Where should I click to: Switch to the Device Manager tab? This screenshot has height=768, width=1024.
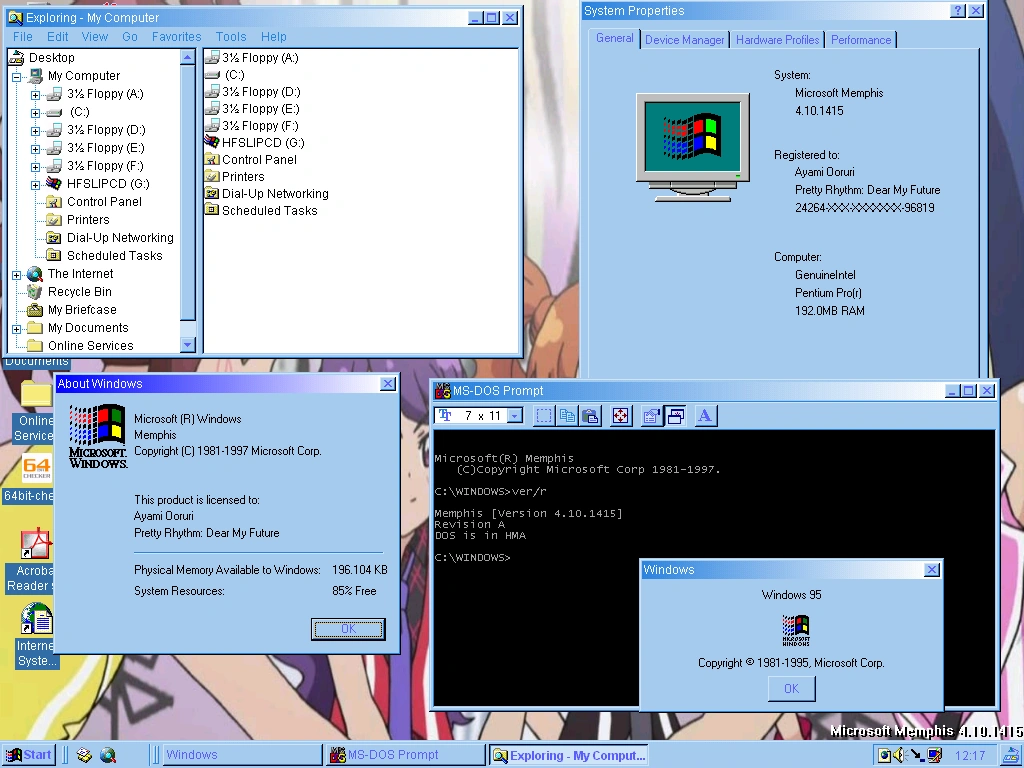(x=684, y=40)
